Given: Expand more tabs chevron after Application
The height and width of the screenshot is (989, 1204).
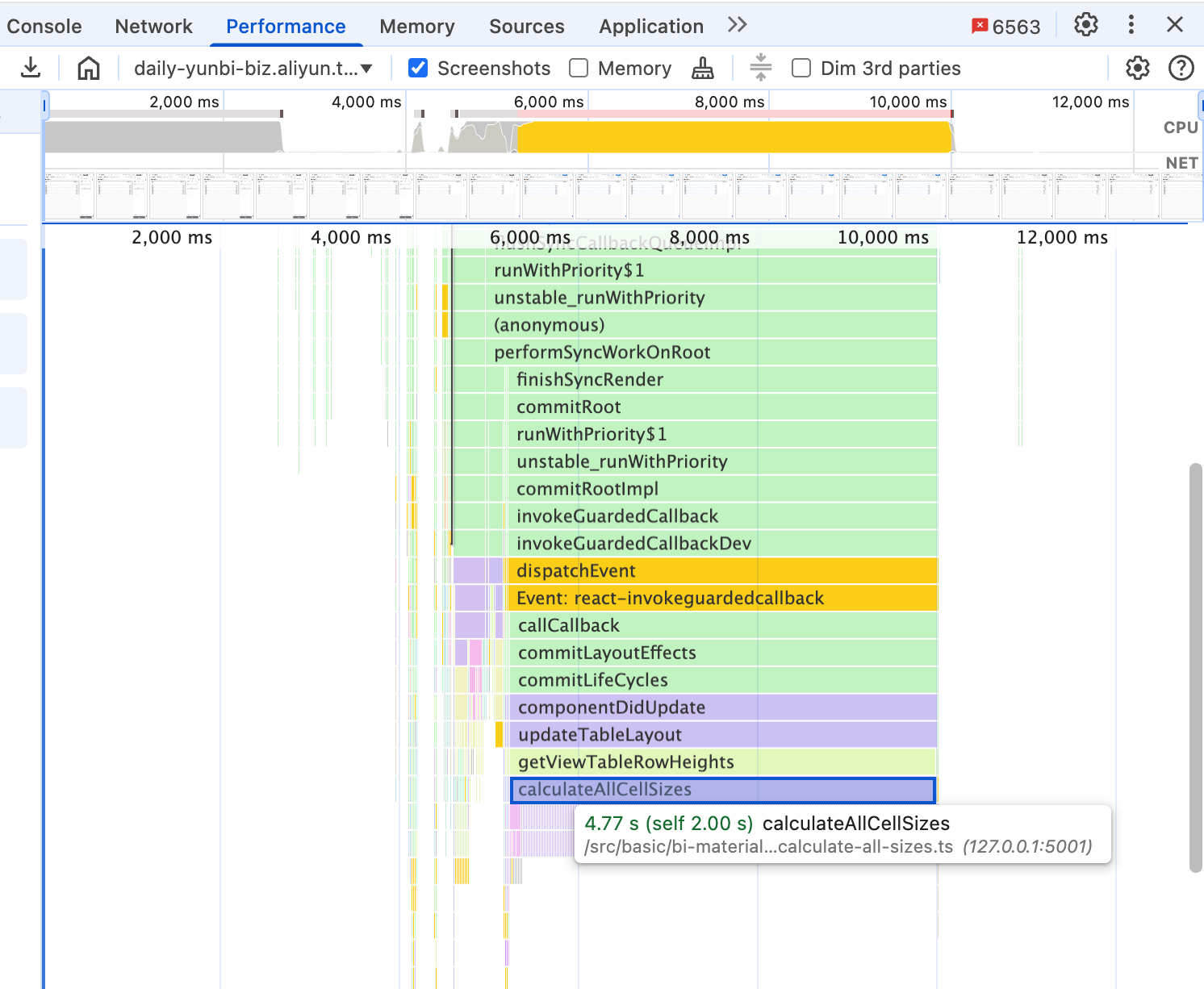Looking at the screenshot, I should coord(737,25).
